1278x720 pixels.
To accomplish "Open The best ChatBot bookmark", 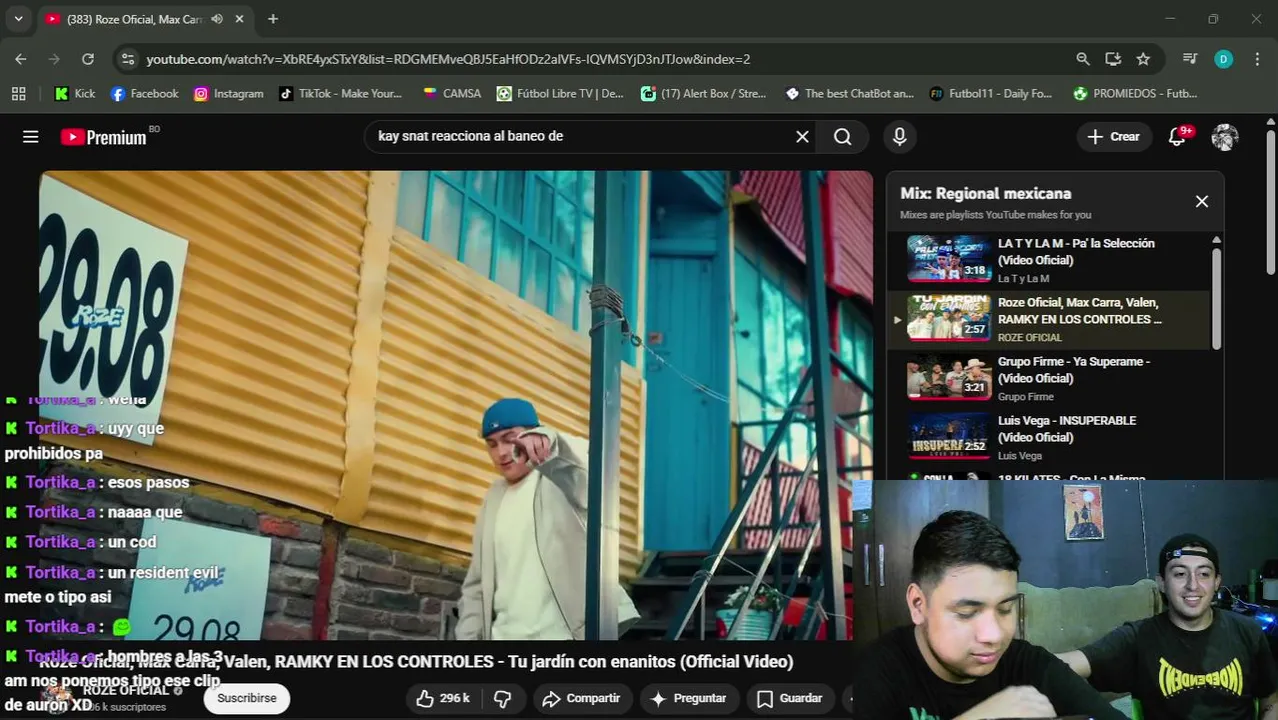I will (849, 93).
